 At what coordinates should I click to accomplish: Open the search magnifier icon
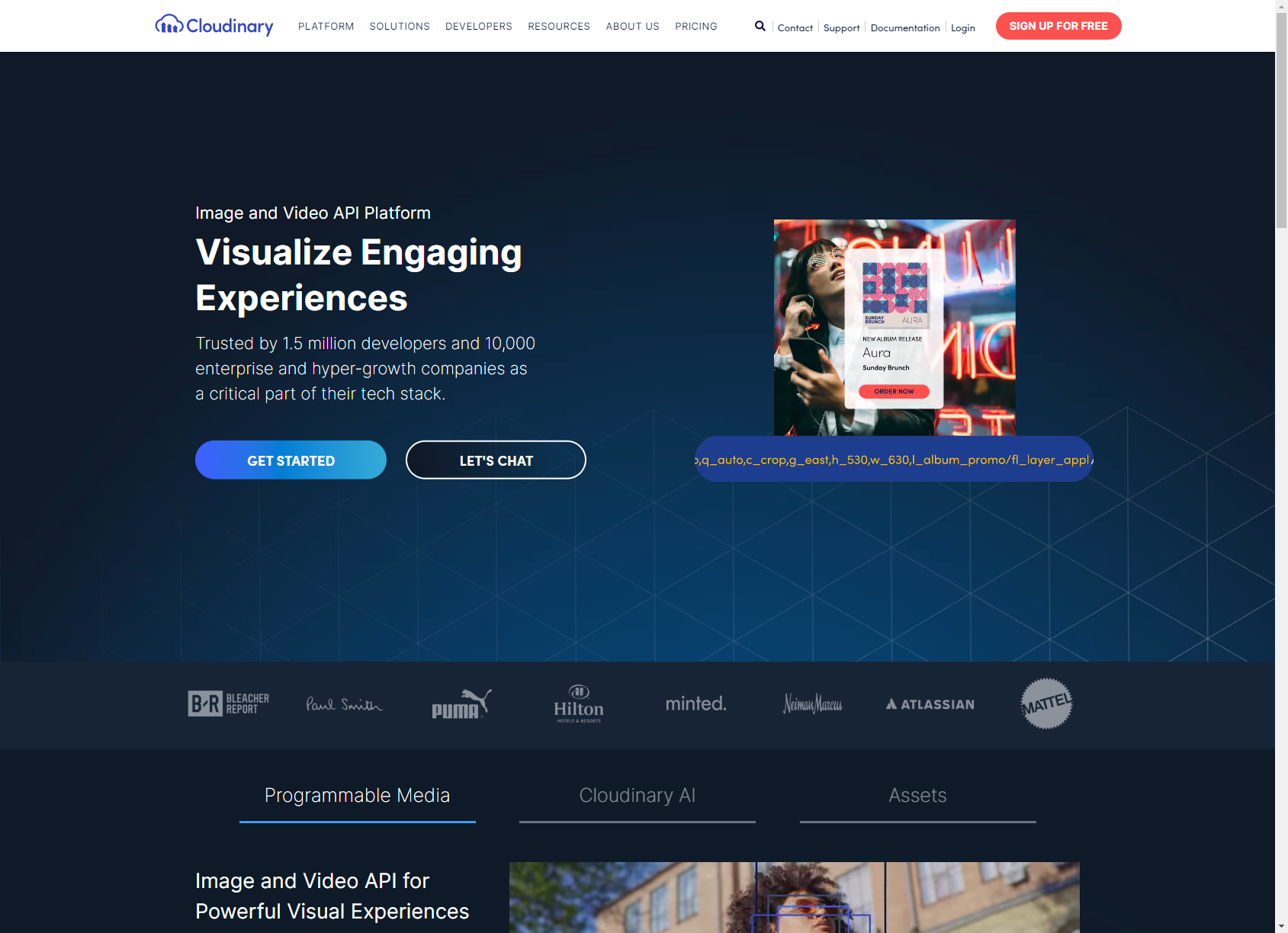coord(760,26)
